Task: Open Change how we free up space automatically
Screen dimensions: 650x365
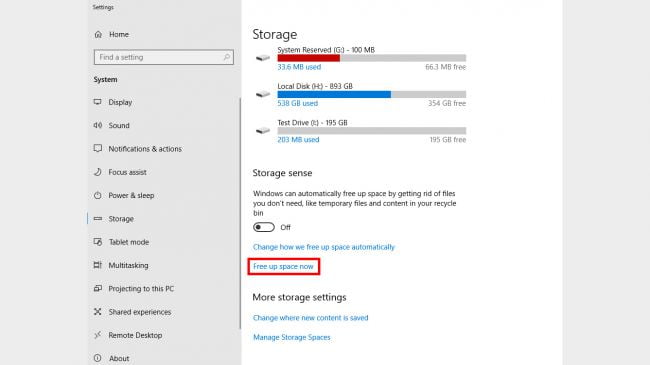Action: coord(324,247)
